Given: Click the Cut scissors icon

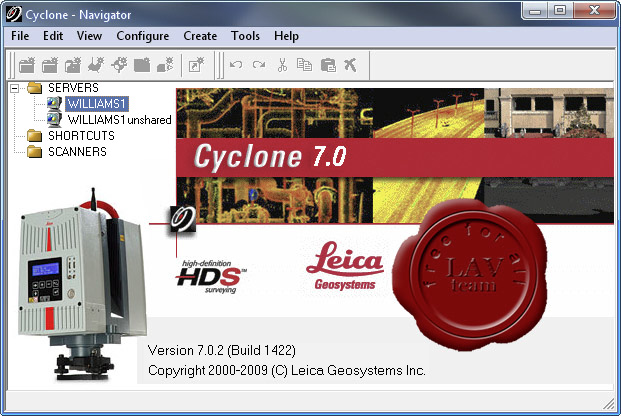Looking at the screenshot, I should click(x=282, y=65).
